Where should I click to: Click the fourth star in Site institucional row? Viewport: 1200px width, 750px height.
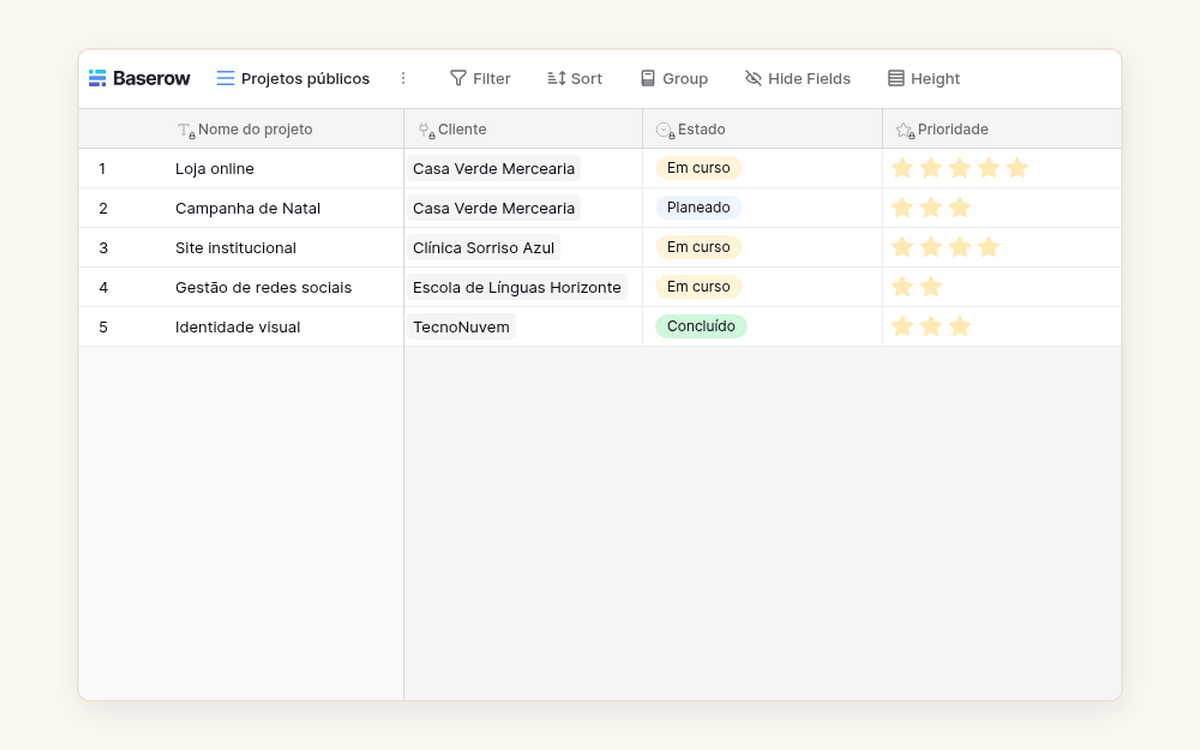click(988, 247)
